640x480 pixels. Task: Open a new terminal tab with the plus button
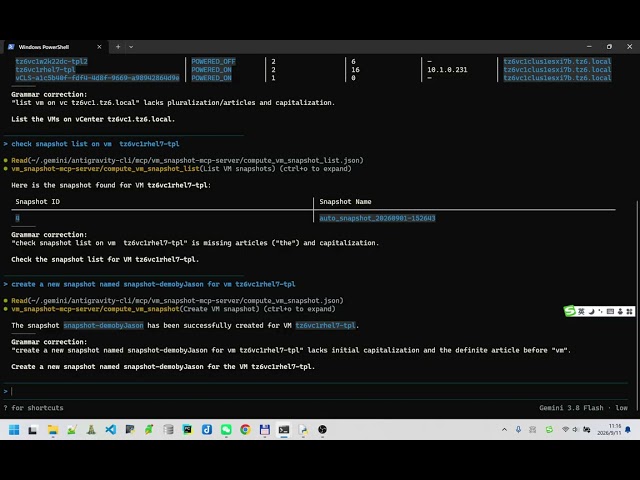coord(118,47)
